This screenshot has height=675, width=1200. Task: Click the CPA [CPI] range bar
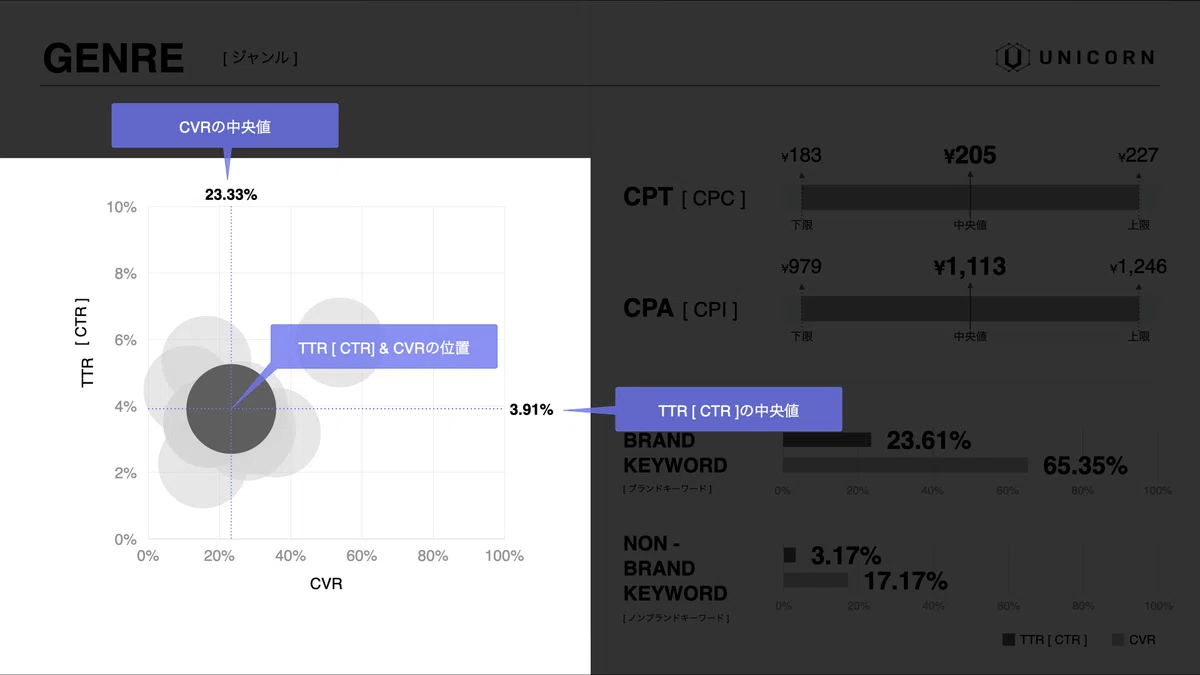pos(970,308)
